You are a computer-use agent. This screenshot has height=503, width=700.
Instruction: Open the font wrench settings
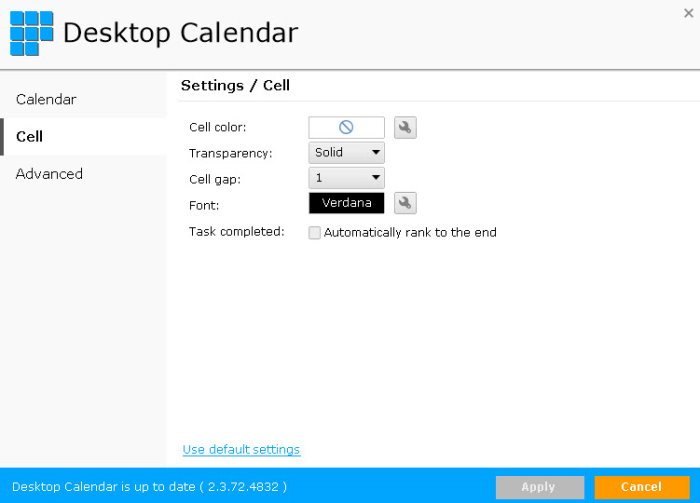[x=405, y=203]
